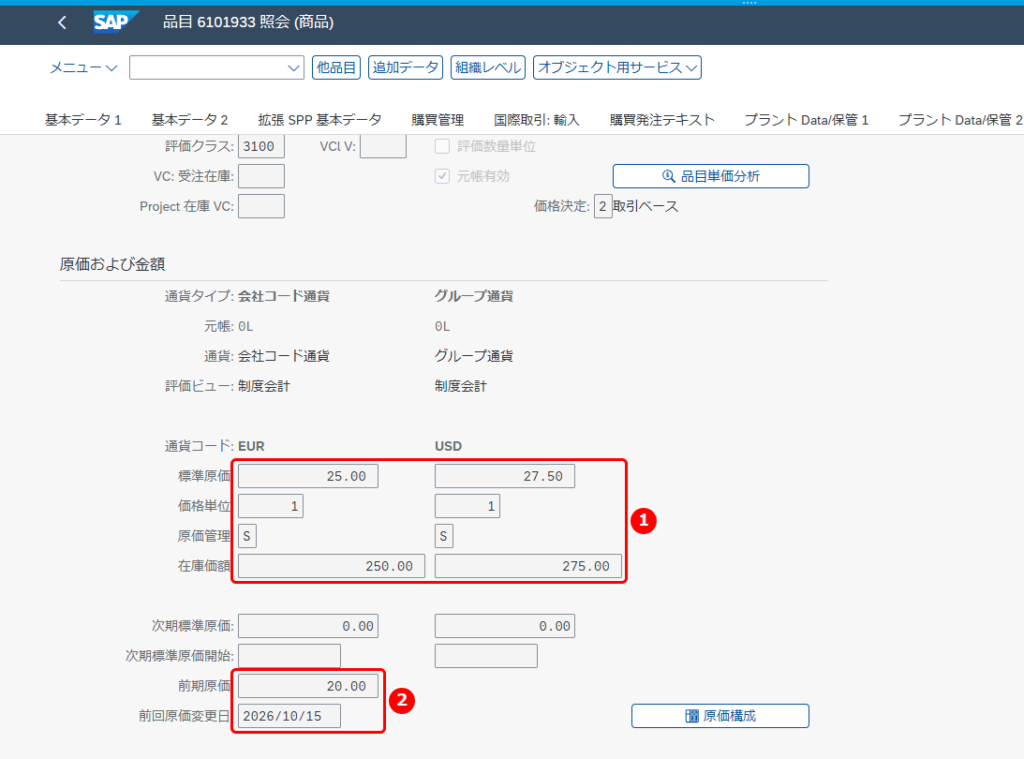
Task: Click the calculator icon in 原価構成
Action: click(x=692, y=716)
